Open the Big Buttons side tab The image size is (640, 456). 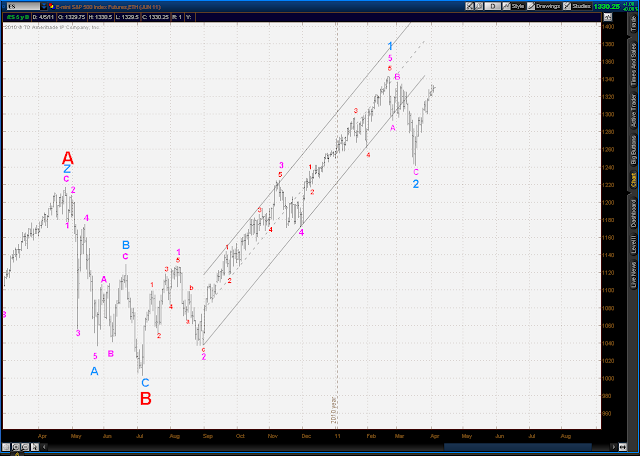click(x=634, y=150)
